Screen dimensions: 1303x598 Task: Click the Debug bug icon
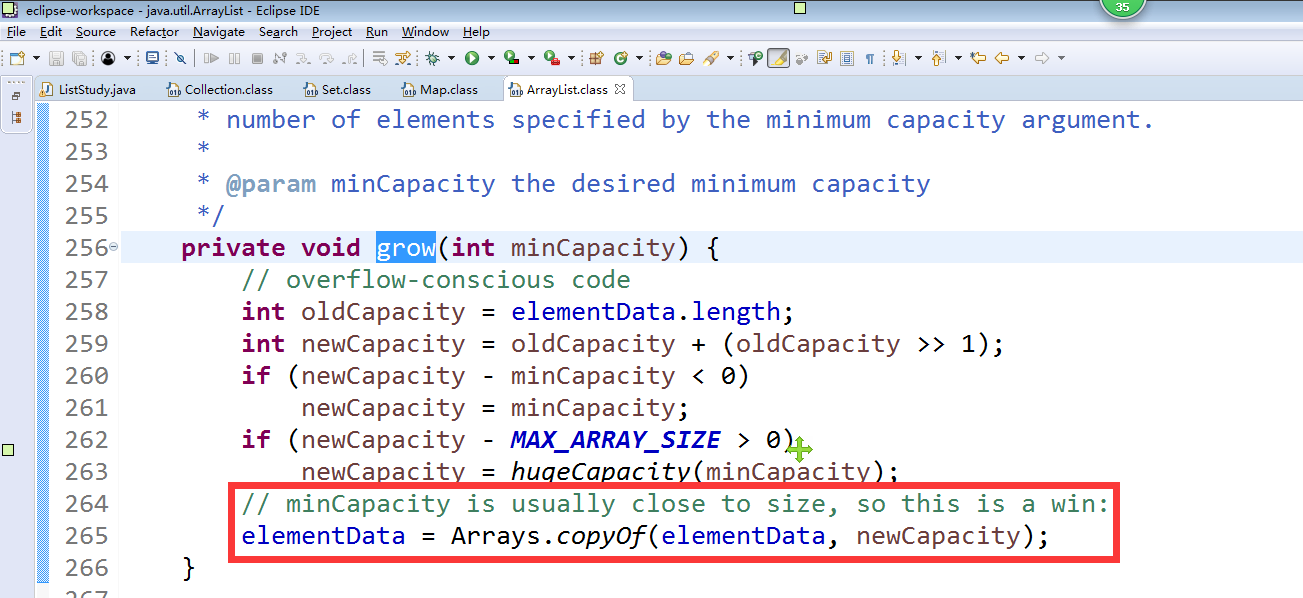click(432, 58)
